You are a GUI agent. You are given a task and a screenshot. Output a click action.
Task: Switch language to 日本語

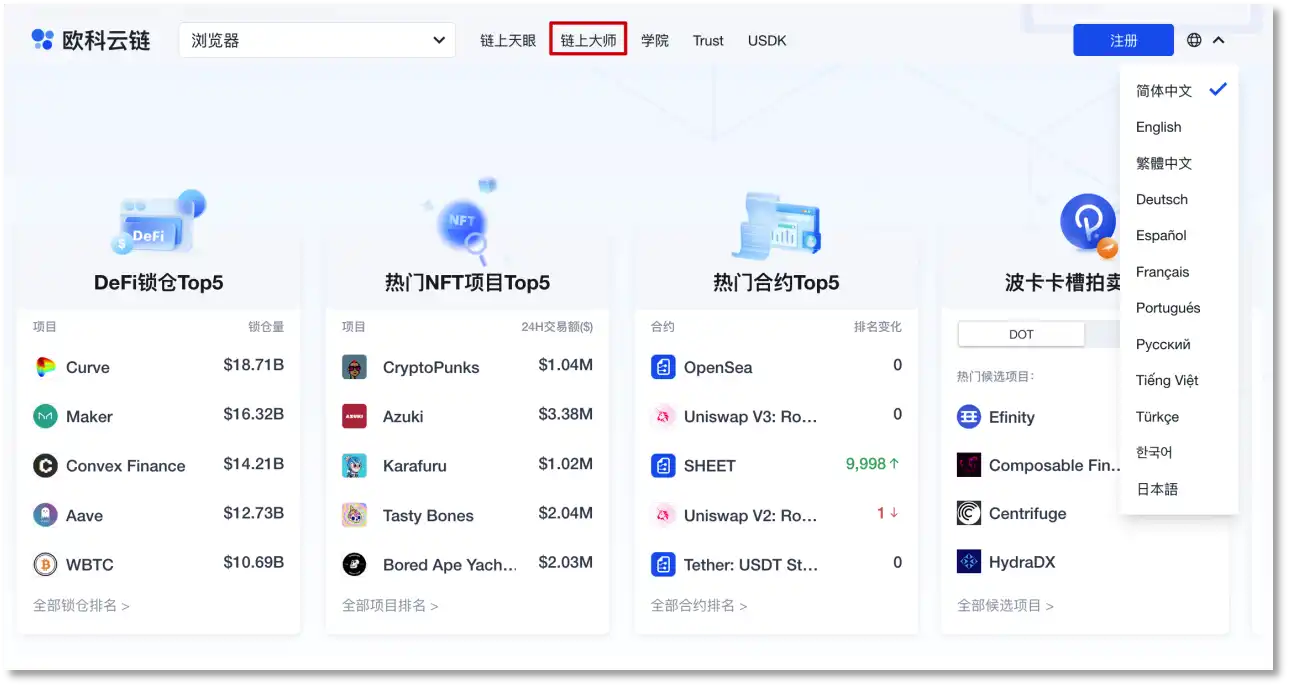coord(1159,488)
